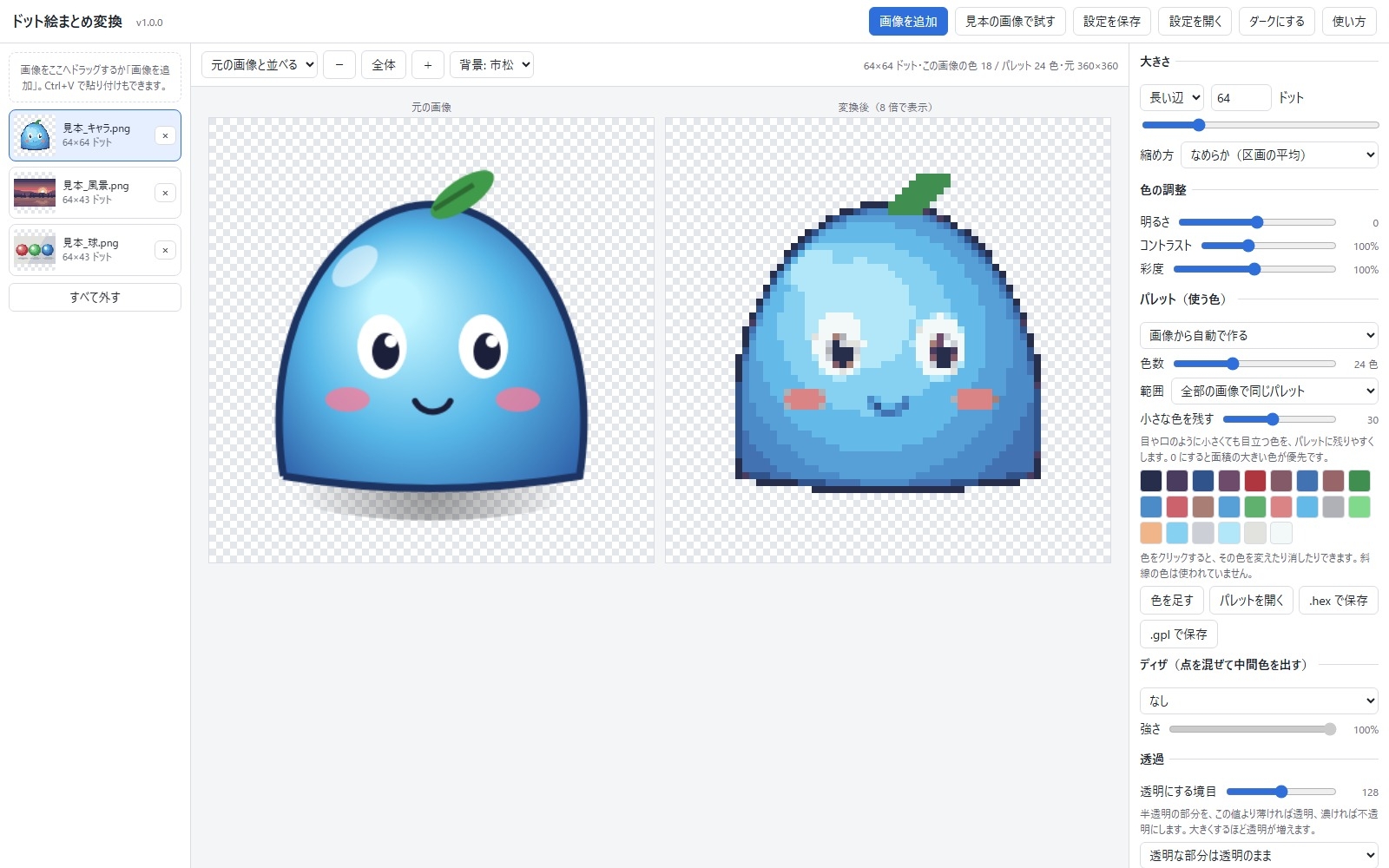Open the 全部の画像で同じパレット range dropdown

tap(1274, 391)
